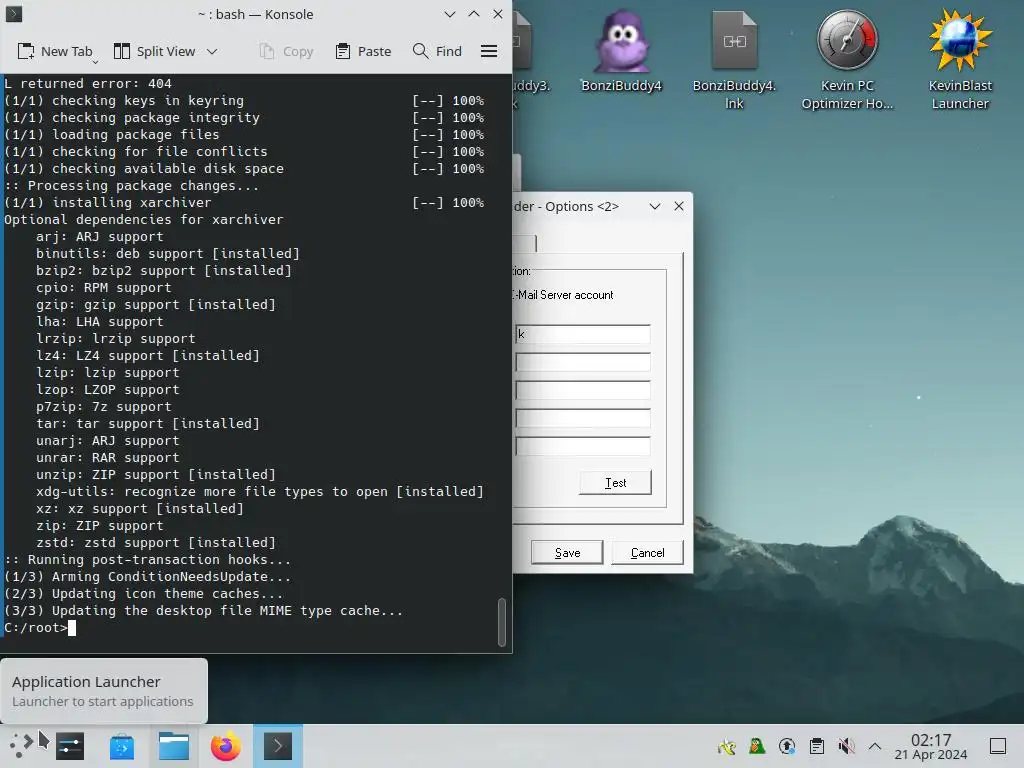1024x768 pixels.
Task: Click the Show Desktop button in the panel
Action: [x=998, y=746]
